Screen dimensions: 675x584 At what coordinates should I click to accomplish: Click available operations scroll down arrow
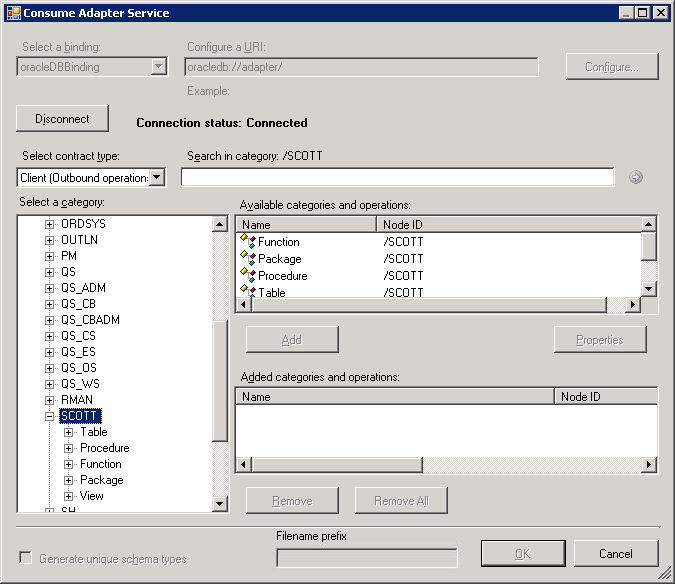(x=649, y=288)
